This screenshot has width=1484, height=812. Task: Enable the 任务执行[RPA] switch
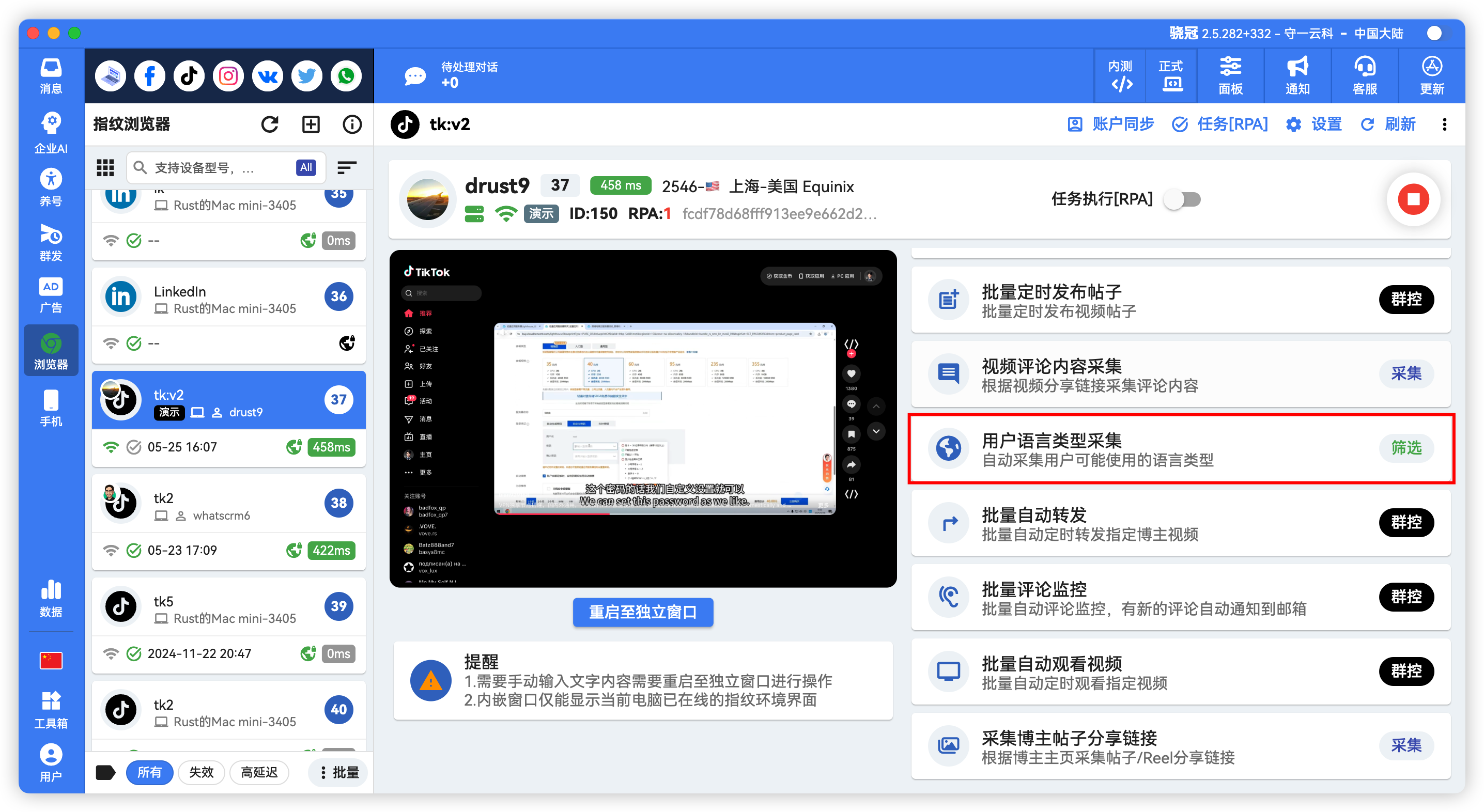[x=1182, y=199]
